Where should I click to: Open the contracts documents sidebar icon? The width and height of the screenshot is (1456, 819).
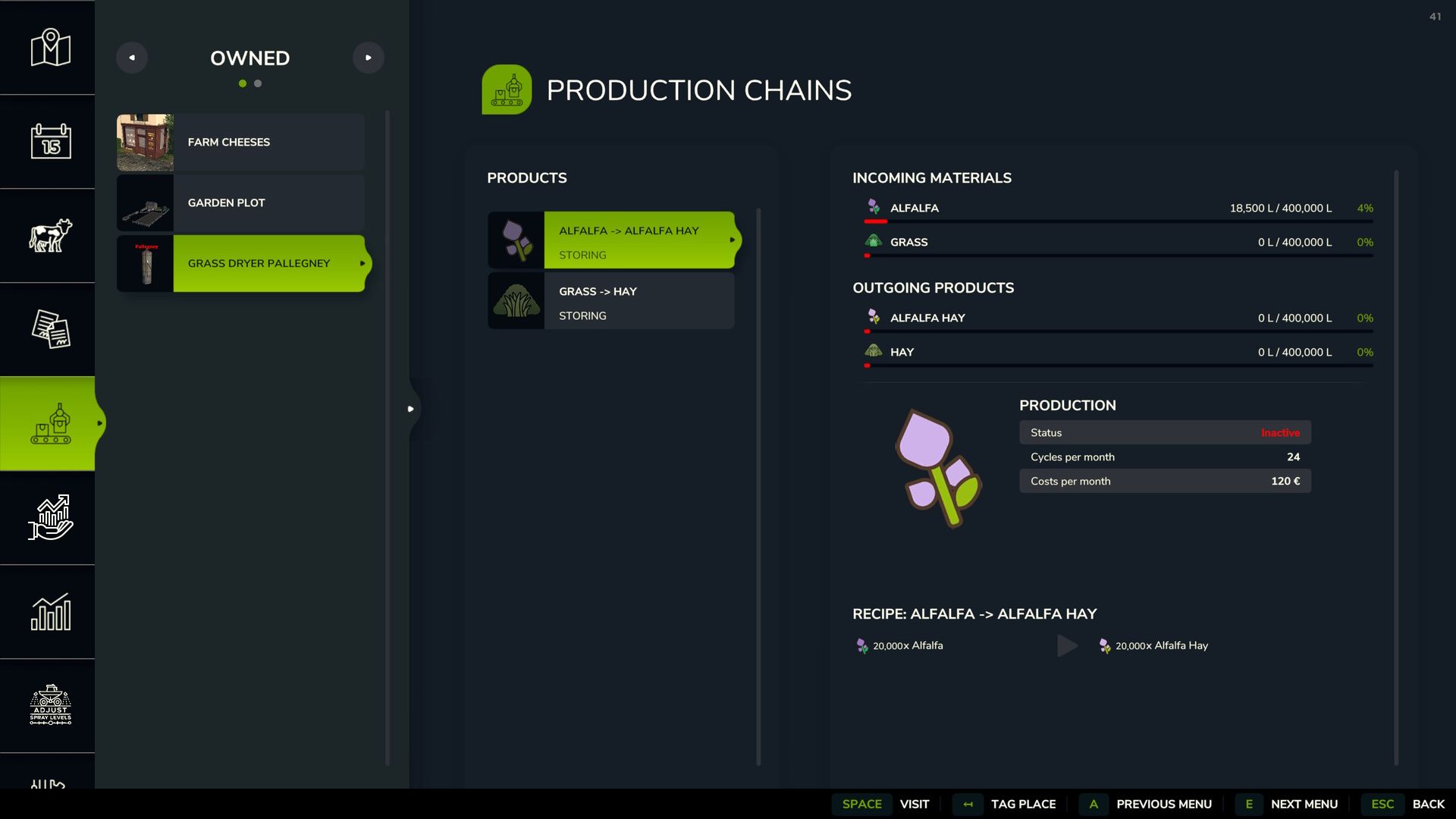click(x=50, y=330)
